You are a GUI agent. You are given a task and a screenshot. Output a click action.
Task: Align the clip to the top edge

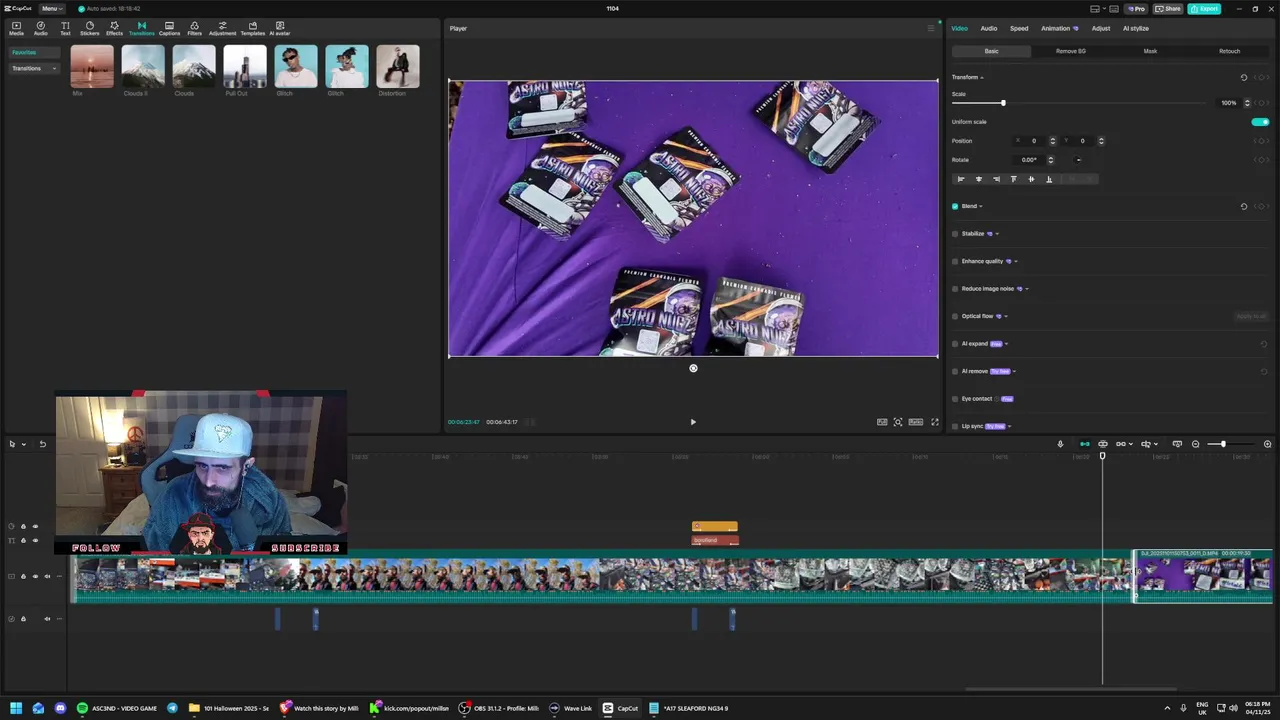click(1013, 179)
